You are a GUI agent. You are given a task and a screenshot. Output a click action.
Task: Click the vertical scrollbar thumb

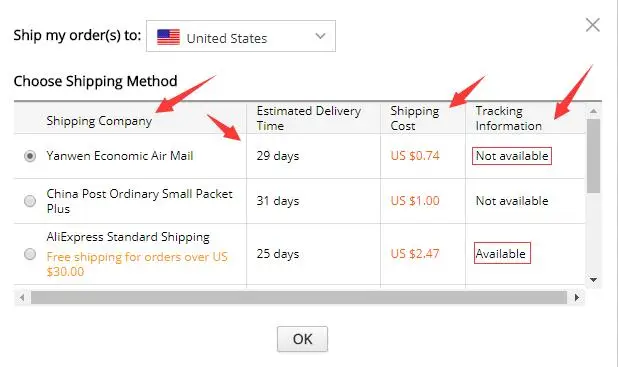[x=593, y=156]
